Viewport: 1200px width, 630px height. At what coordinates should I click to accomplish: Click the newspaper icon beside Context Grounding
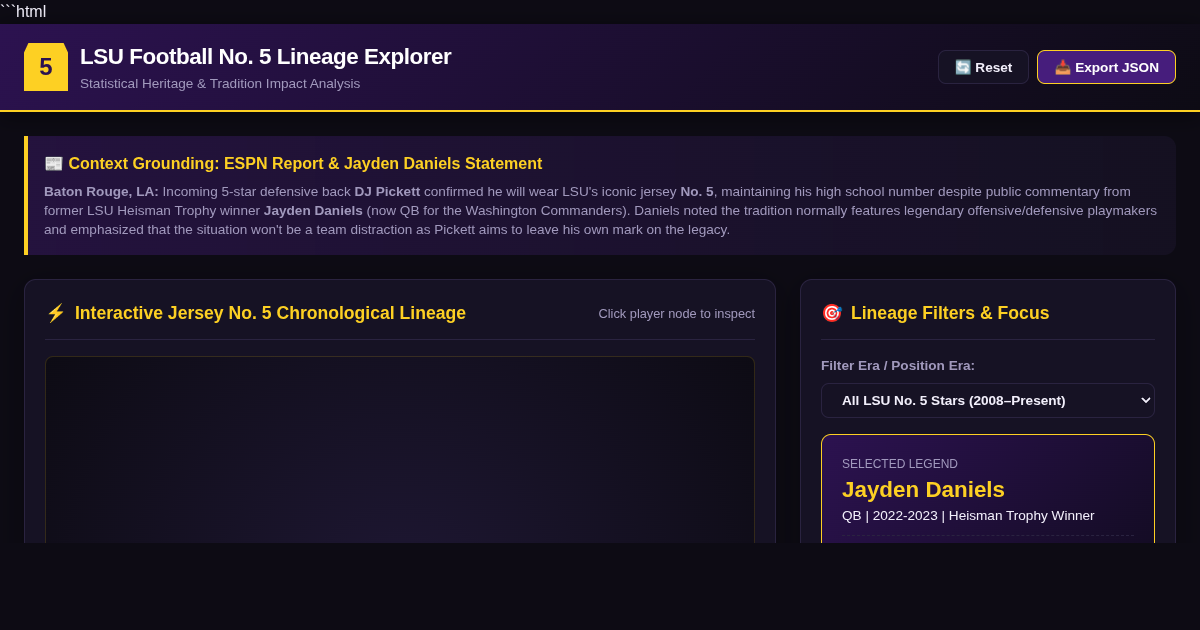pos(54,163)
